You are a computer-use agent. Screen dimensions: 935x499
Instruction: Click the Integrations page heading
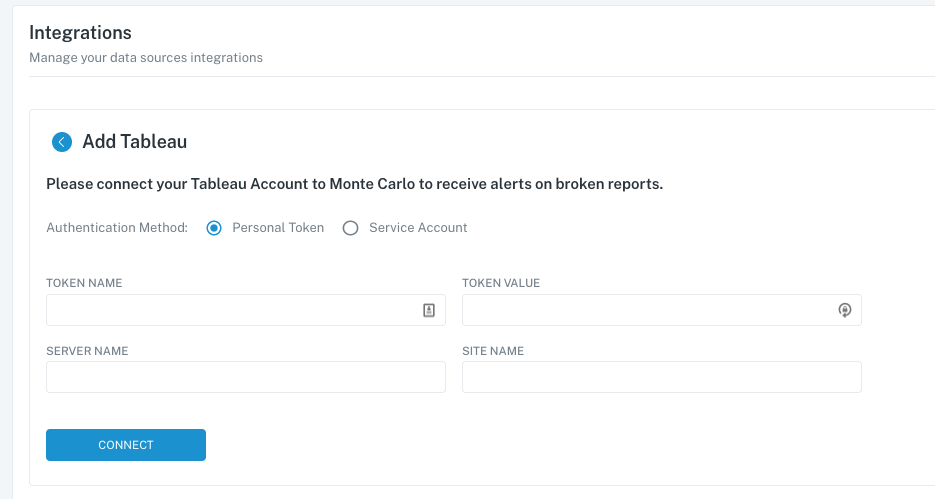tap(80, 34)
